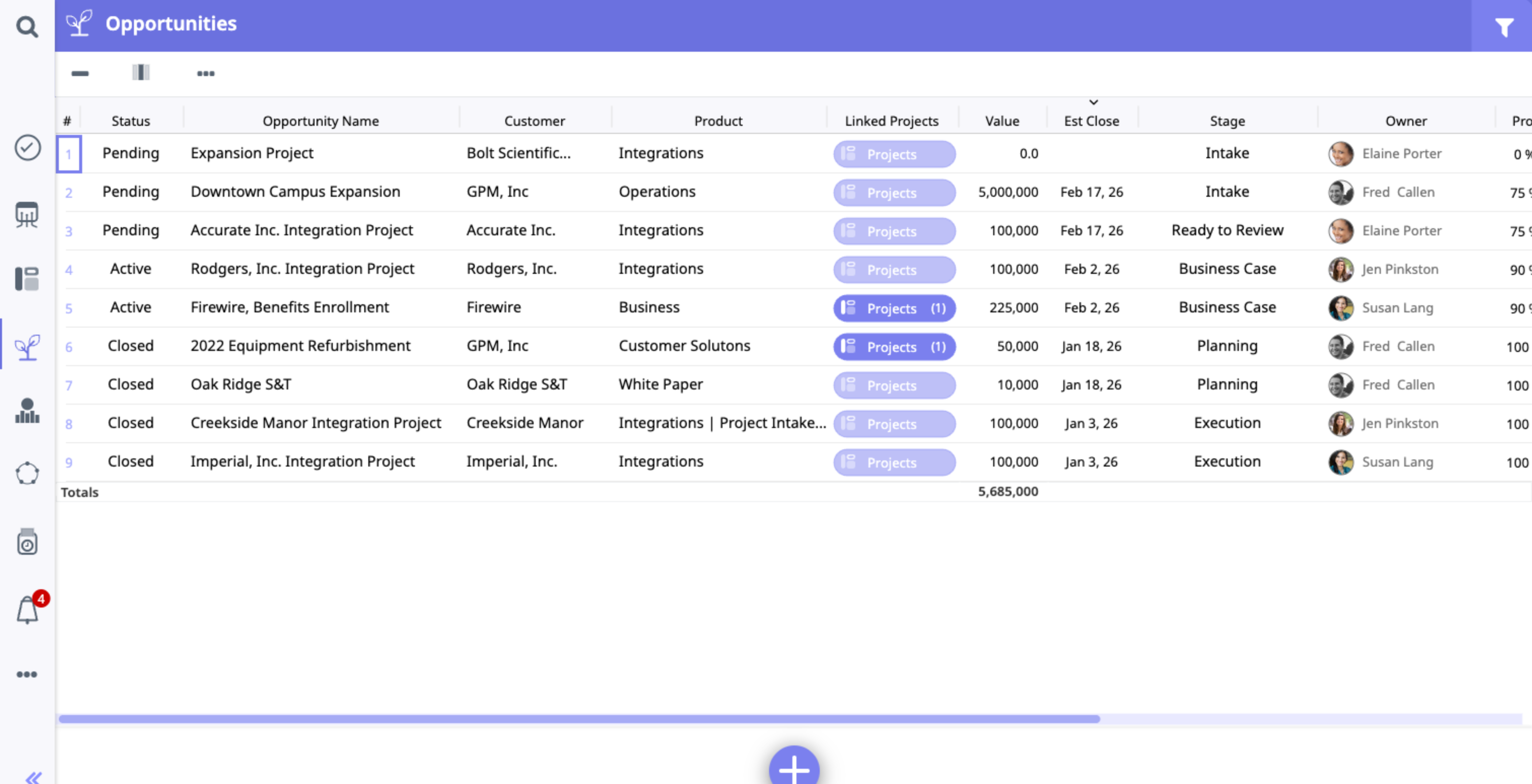Screen dimensions: 1532x784
Task: Open tasks checkmark icon in the sidebar
Action: (x=27, y=148)
